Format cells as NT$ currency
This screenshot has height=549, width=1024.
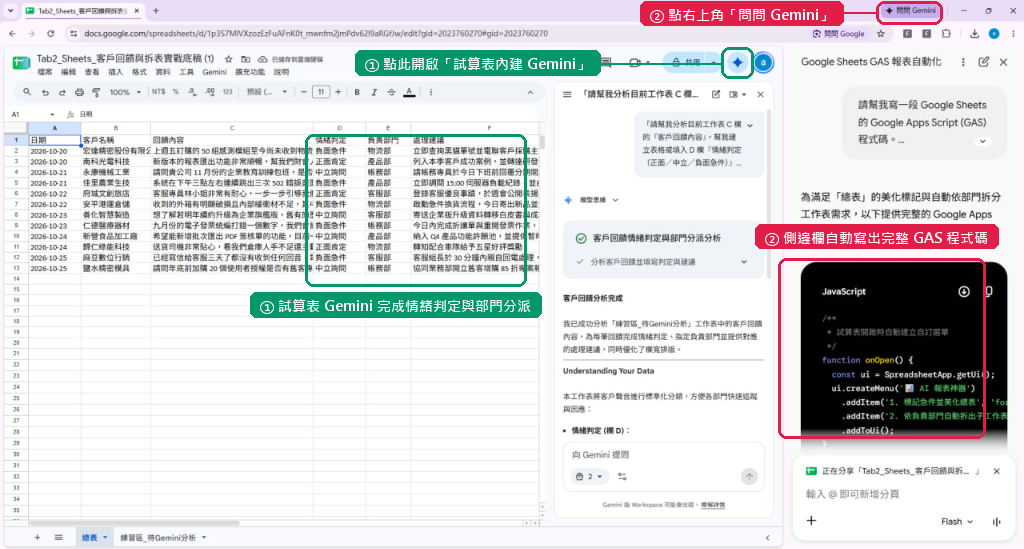(x=159, y=92)
